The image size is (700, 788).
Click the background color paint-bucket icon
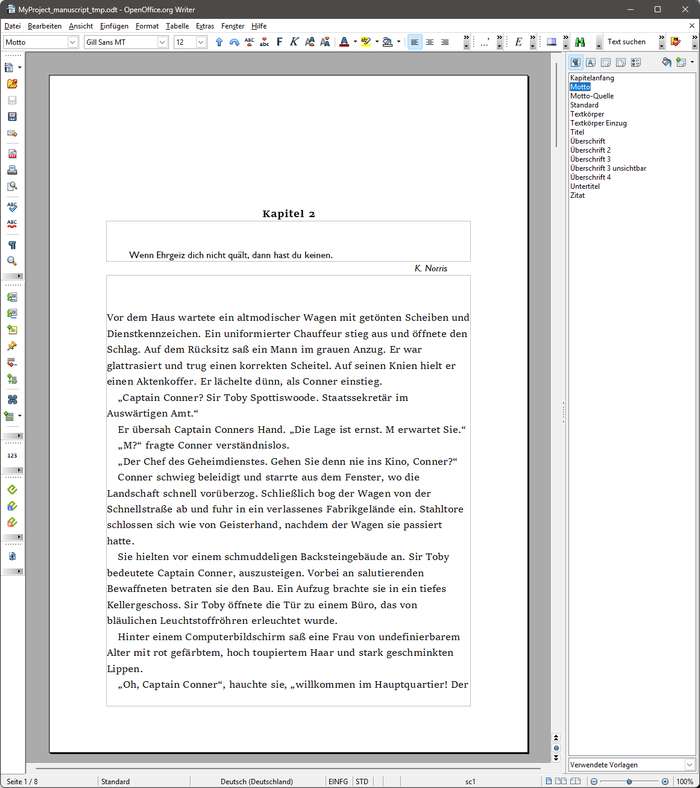point(387,42)
